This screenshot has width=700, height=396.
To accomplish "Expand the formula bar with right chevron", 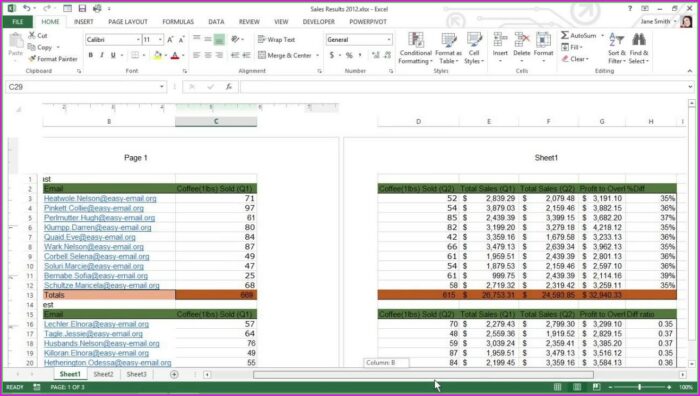I will (x=691, y=87).
